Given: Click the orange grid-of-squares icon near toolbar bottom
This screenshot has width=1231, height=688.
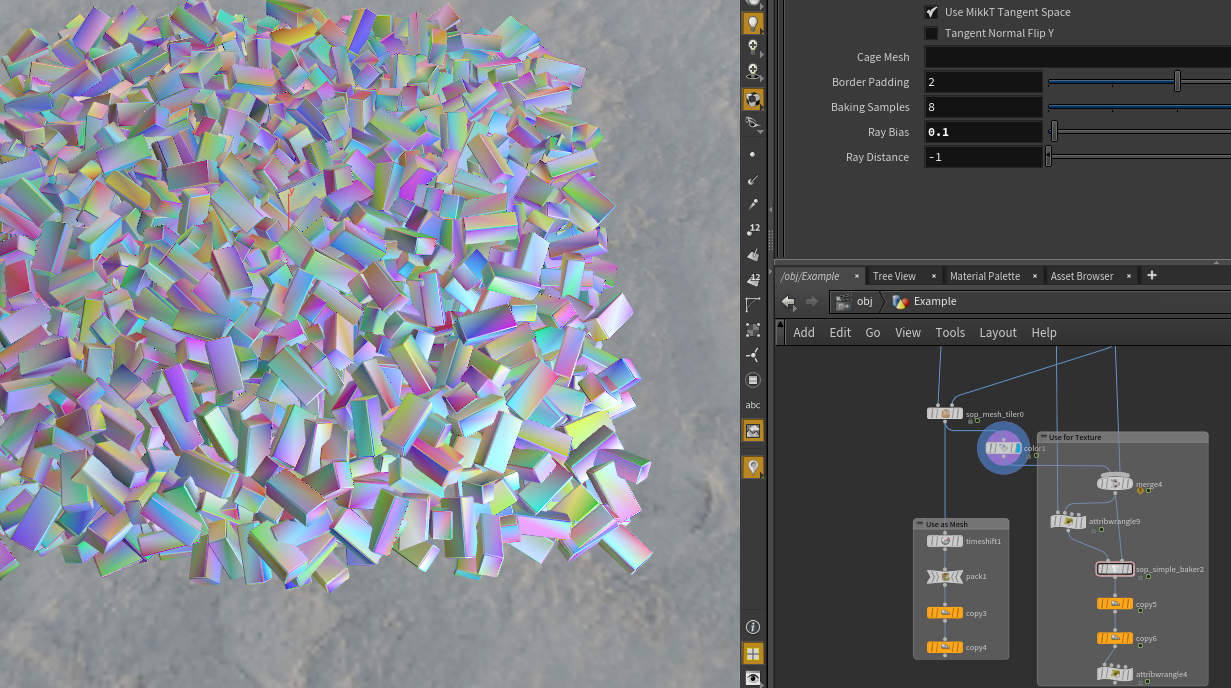Looking at the screenshot, I should point(753,653).
